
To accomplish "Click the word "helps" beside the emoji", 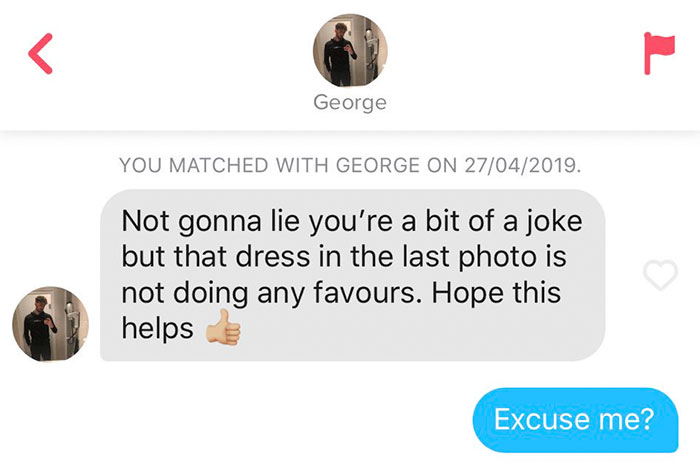I will click(x=157, y=328).
